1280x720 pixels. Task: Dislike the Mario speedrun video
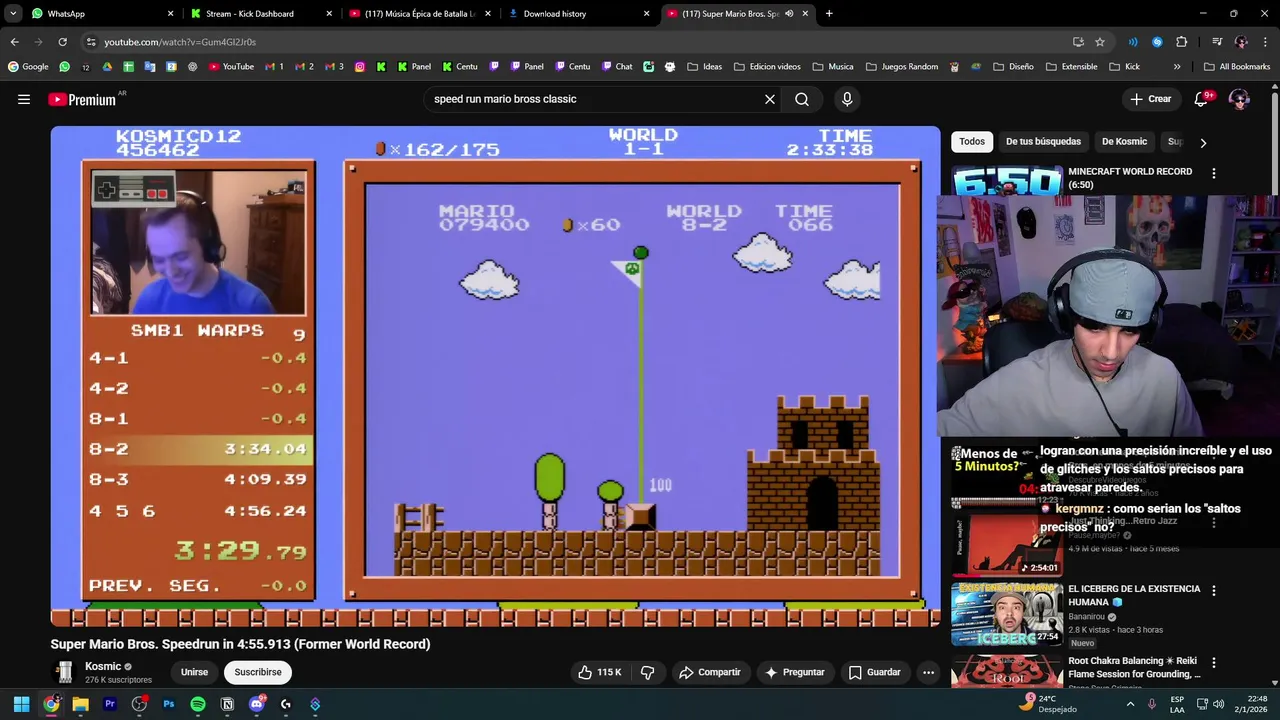click(647, 672)
